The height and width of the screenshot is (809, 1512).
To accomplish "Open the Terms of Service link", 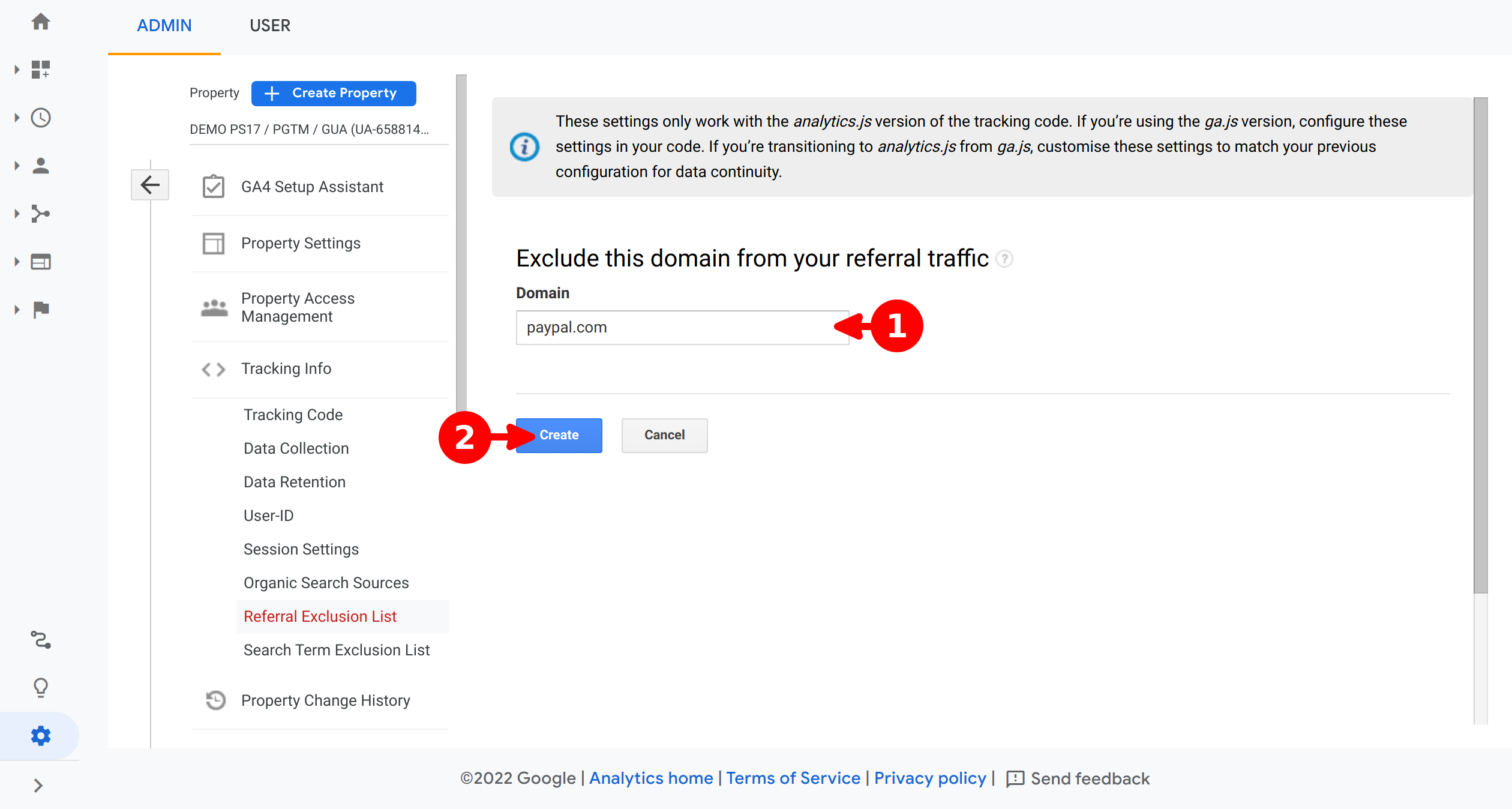I will pos(793,778).
